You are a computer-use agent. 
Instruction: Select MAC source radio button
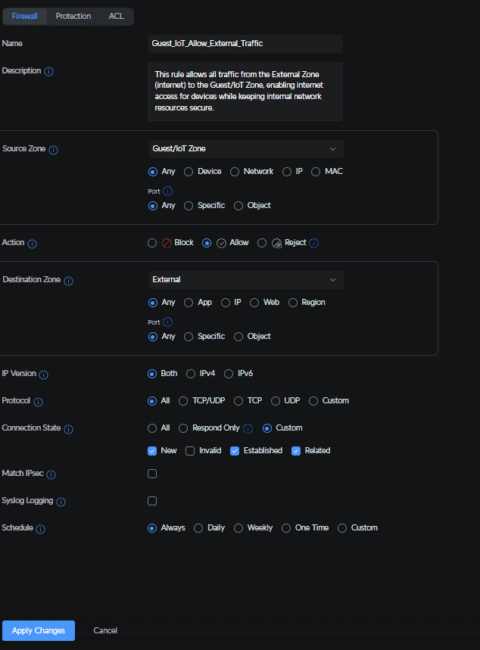point(316,172)
